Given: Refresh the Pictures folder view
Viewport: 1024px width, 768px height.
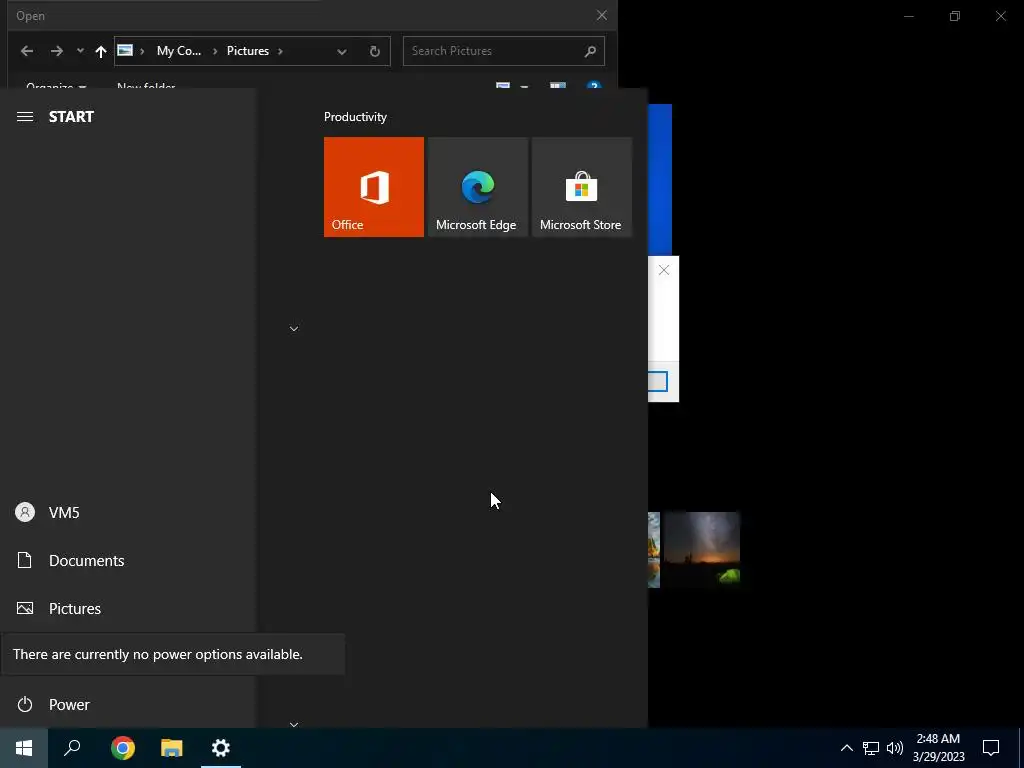Looking at the screenshot, I should click(x=375, y=52).
